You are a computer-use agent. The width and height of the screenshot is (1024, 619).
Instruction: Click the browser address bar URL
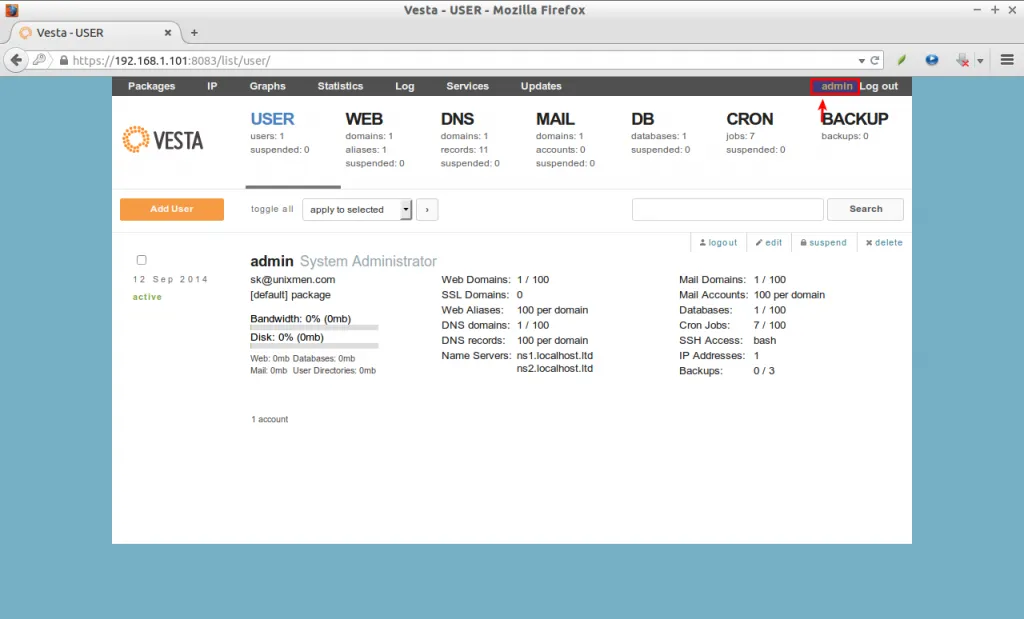click(171, 60)
